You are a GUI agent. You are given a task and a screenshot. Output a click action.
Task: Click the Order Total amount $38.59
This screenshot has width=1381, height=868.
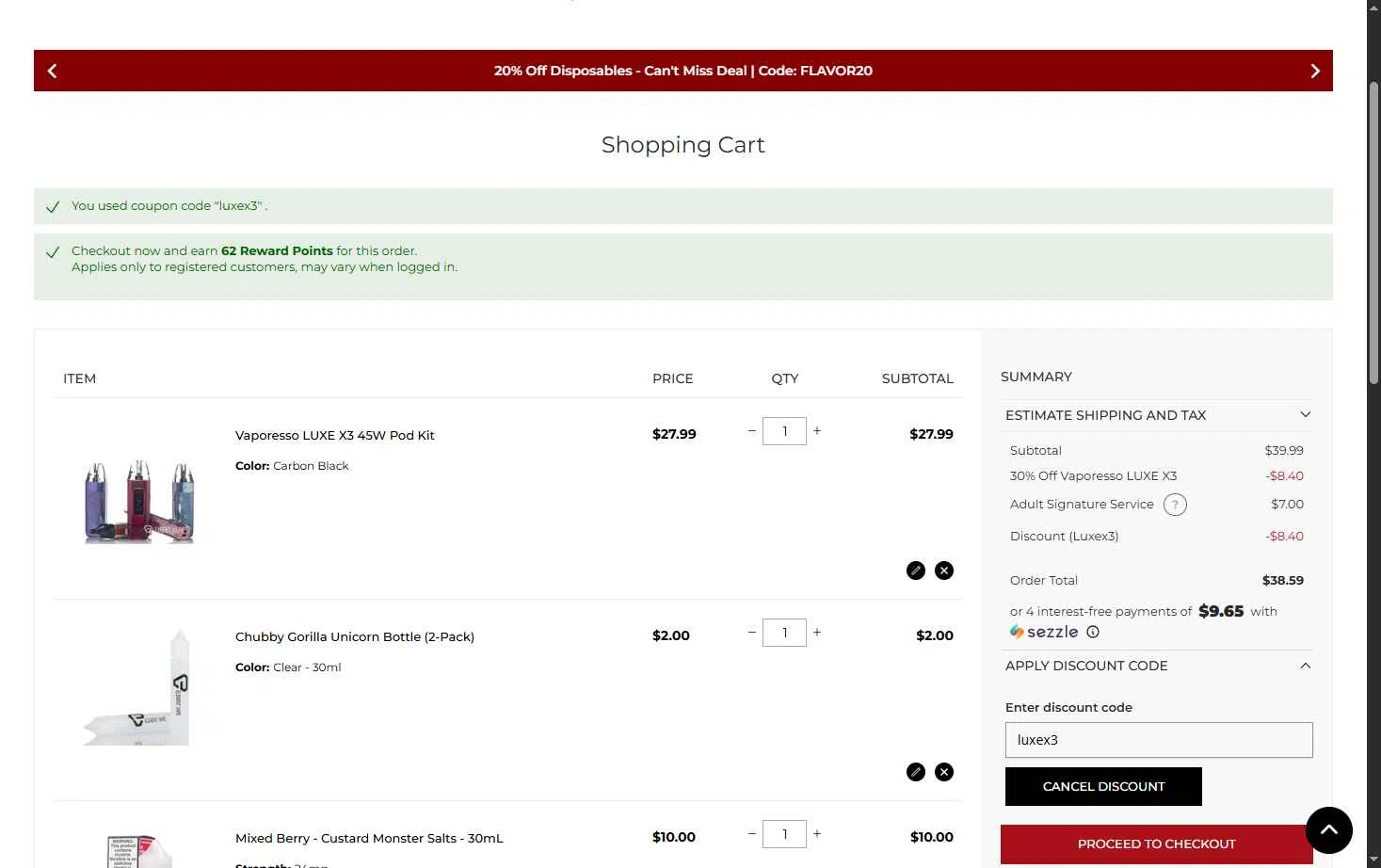(1283, 580)
